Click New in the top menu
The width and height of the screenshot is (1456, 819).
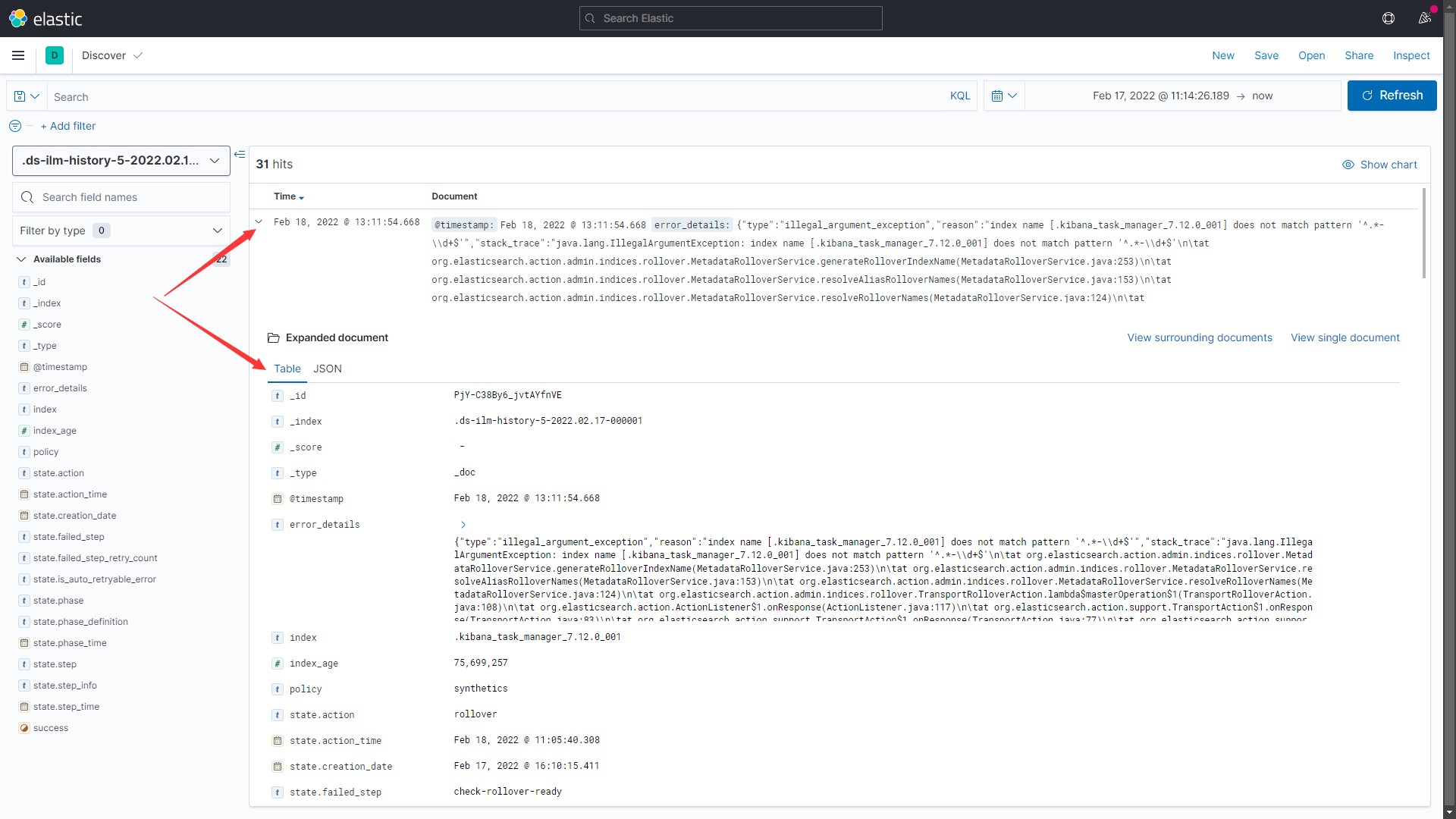pos(1223,55)
